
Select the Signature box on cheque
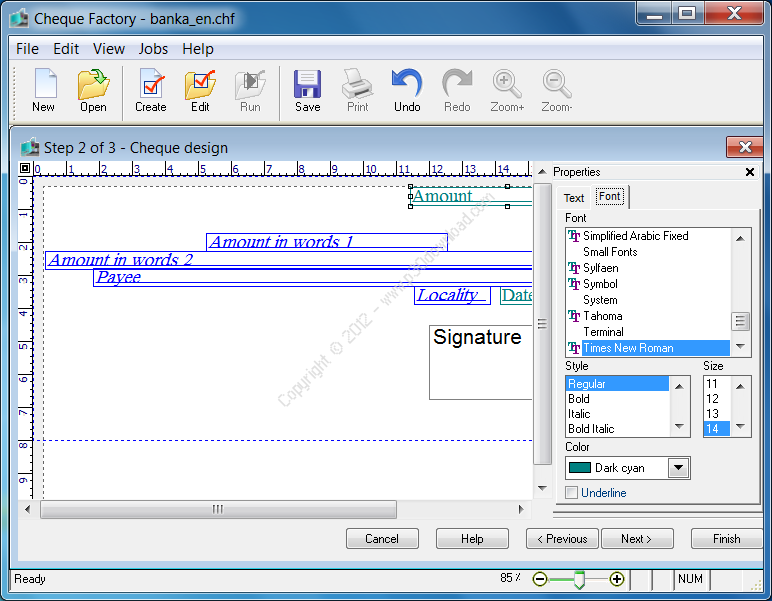[481, 362]
